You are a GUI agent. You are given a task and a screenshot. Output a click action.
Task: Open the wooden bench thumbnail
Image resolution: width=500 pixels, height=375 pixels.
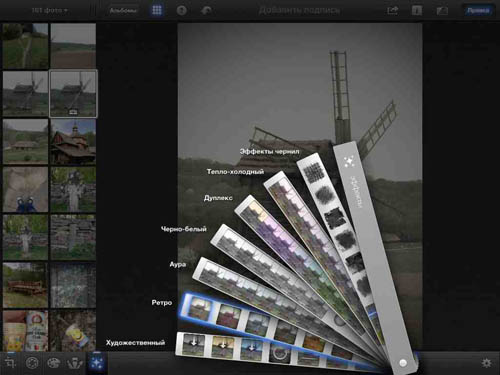coord(25,285)
